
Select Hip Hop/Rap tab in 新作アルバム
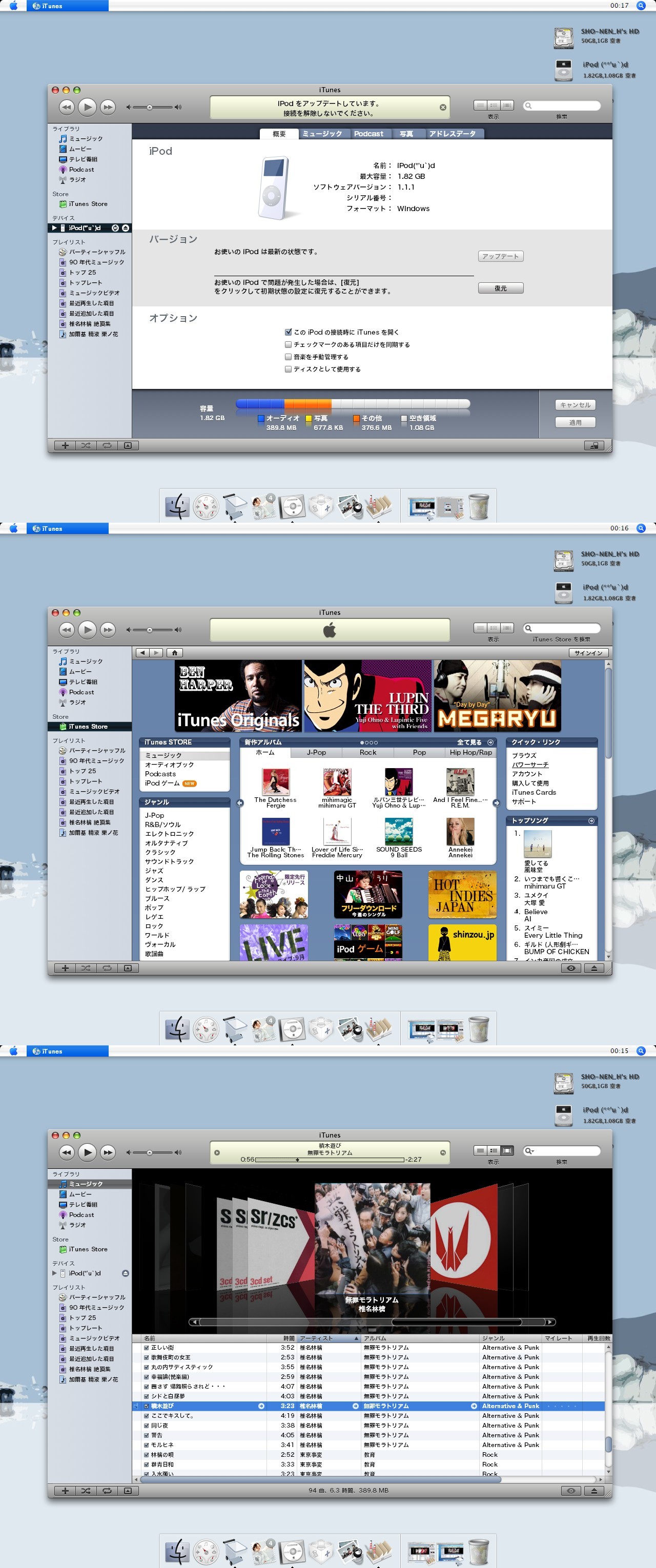tap(470, 753)
